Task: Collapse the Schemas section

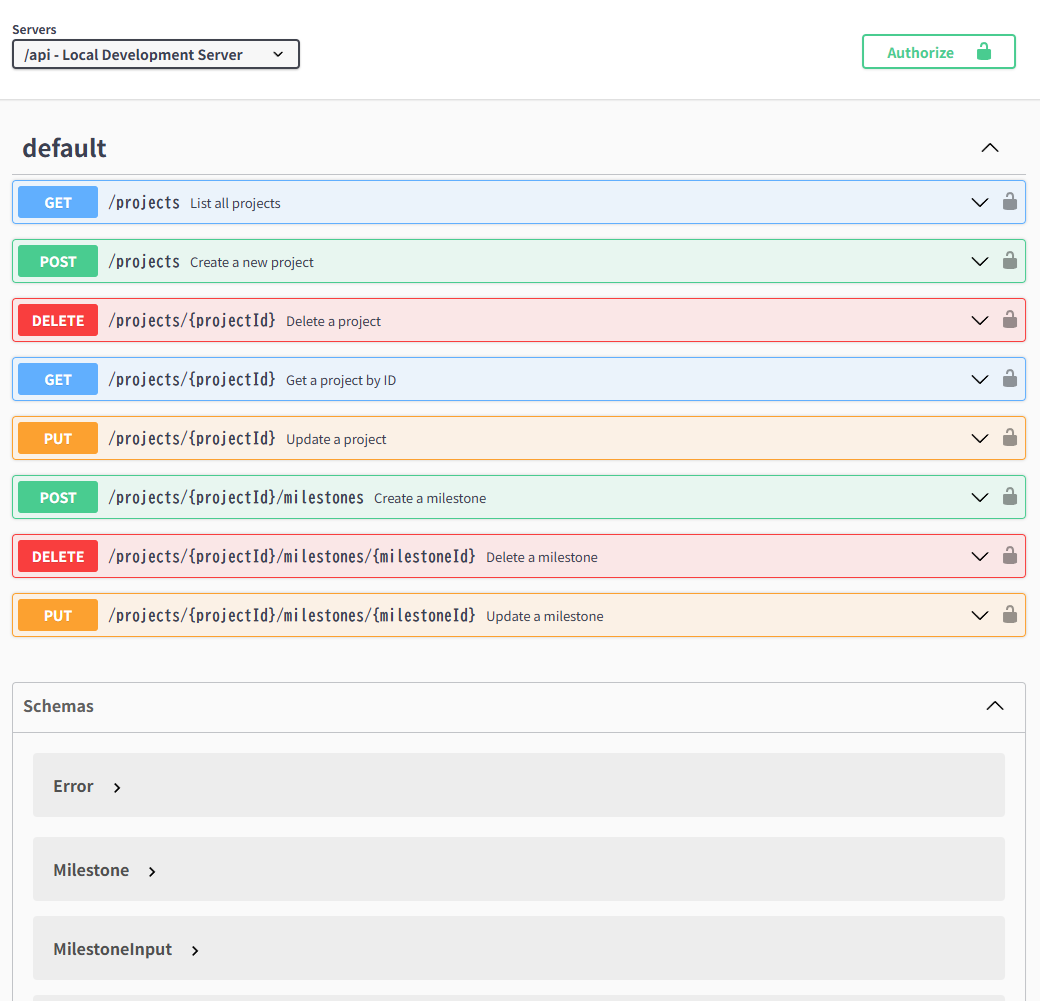Action: pos(994,706)
